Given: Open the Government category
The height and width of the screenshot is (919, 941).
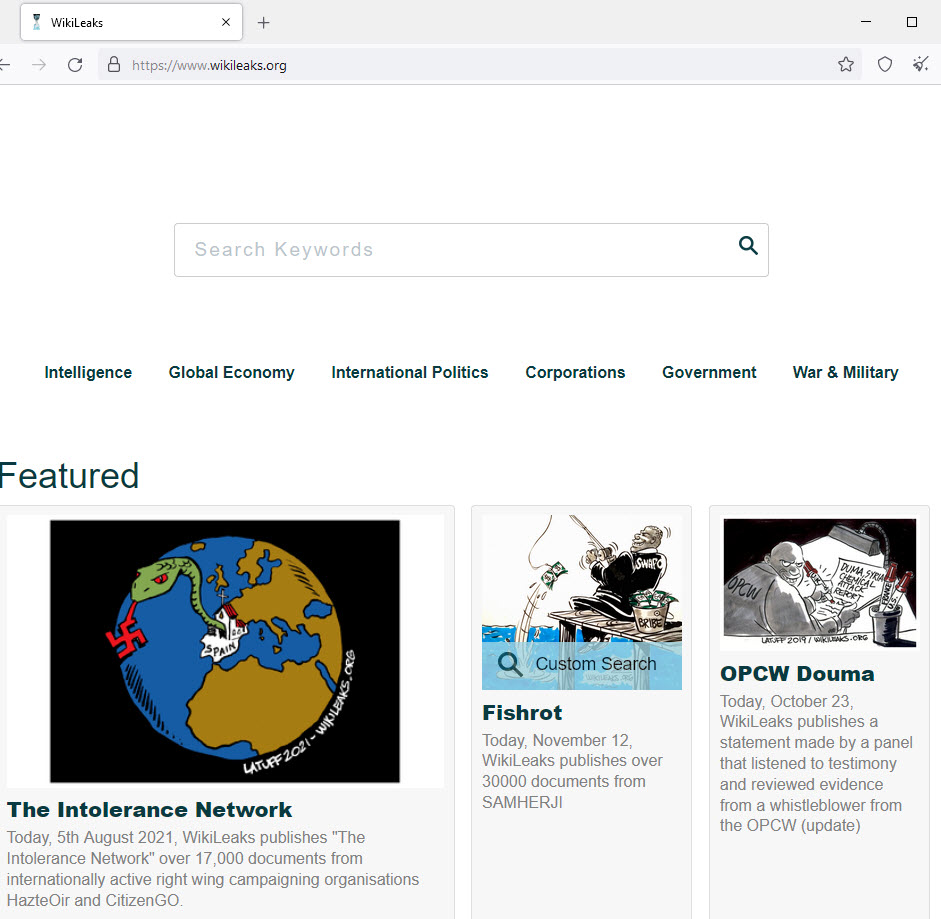Looking at the screenshot, I should pyautogui.click(x=709, y=372).
